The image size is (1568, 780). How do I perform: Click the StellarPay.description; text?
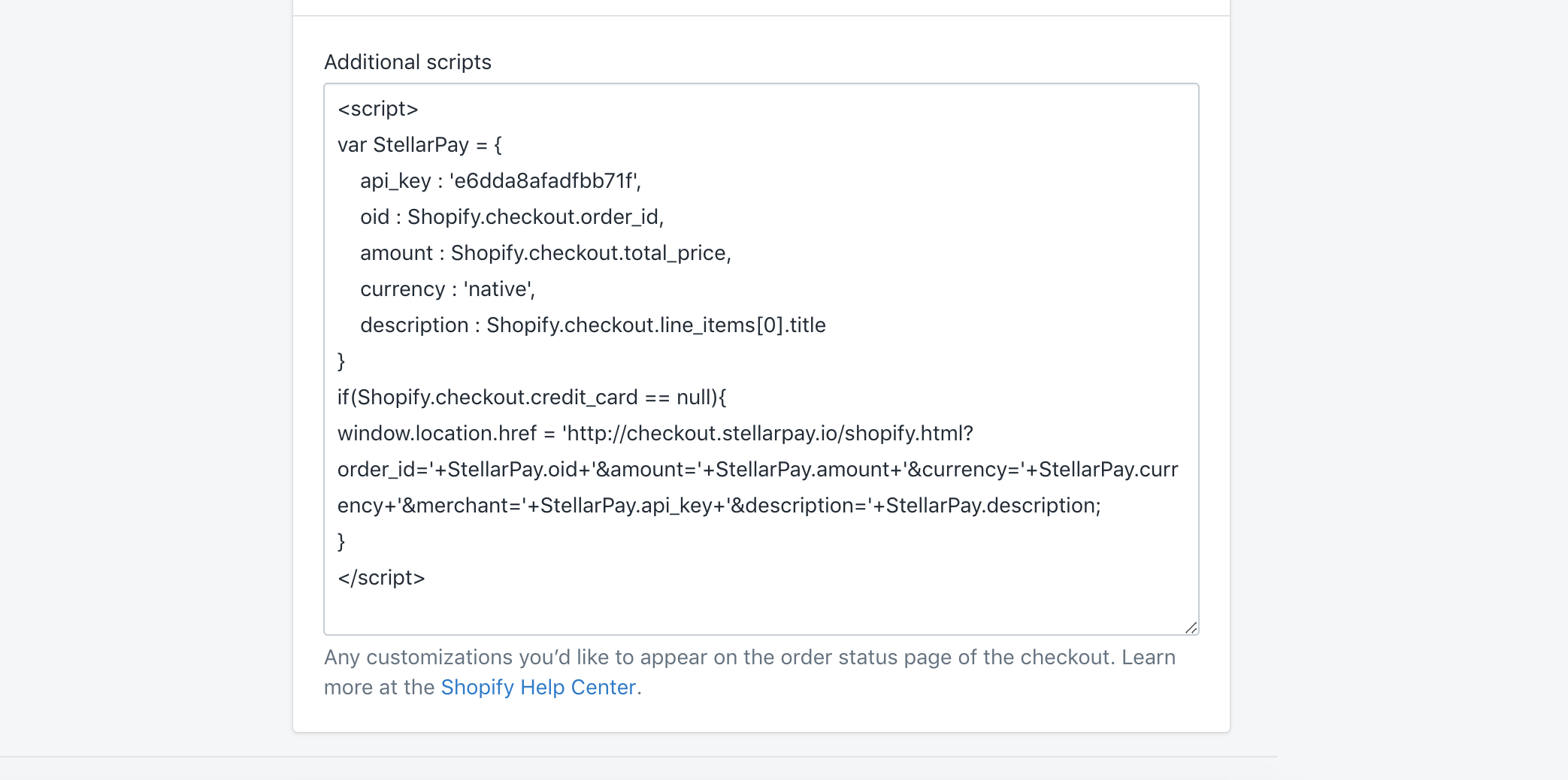[x=992, y=506]
